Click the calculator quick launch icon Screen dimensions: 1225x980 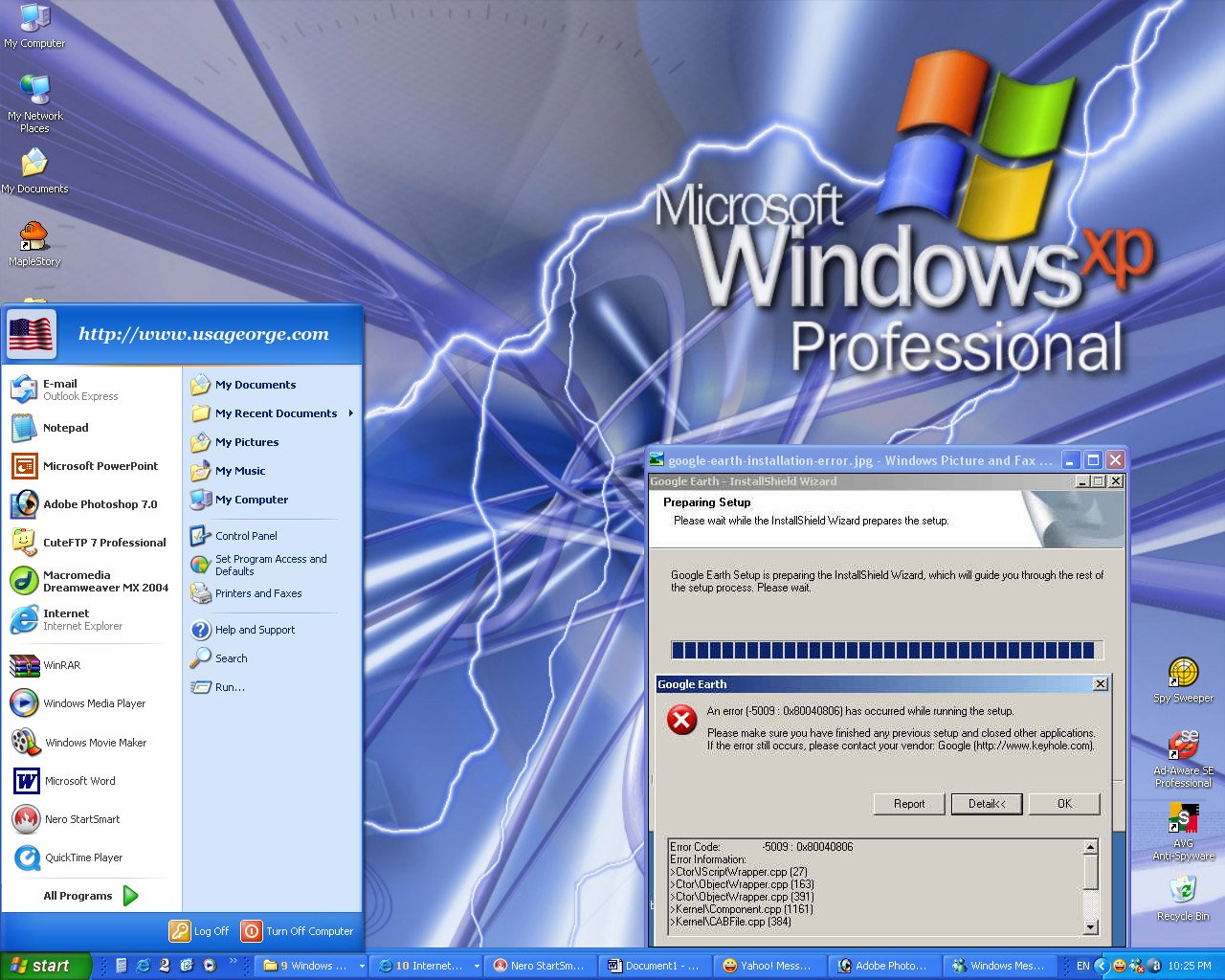[122, 966]
